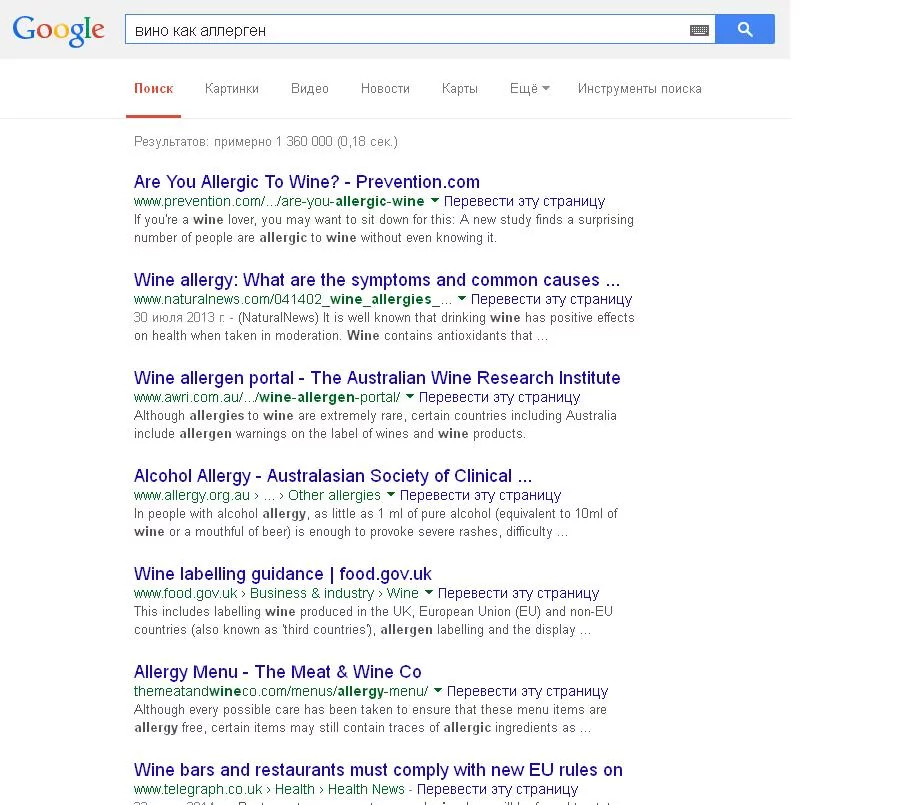Click snippet text 'If you're a wine lover'
The height and width of the screenshot is (805, 912).
point(195,219)
